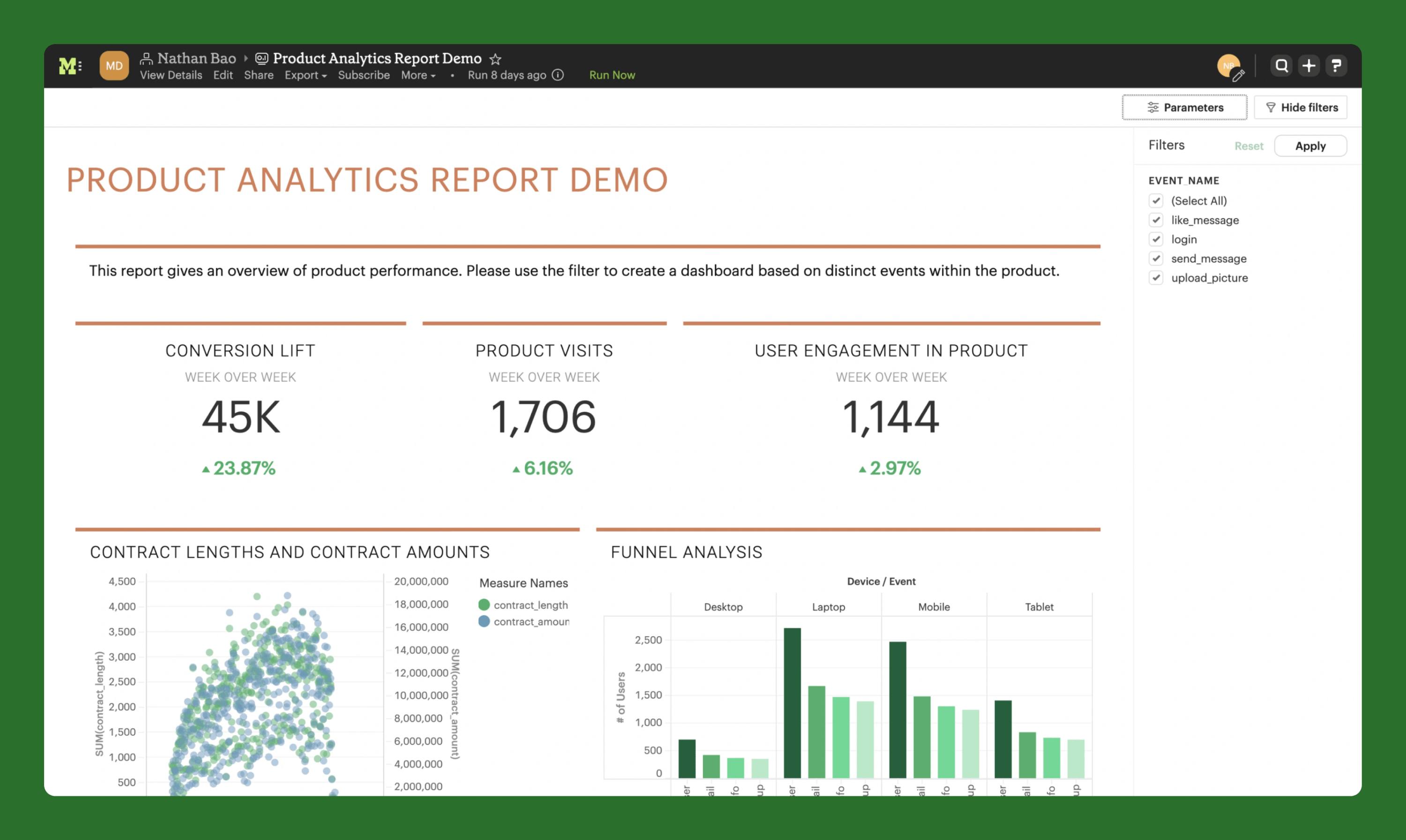The width and height of the screenshot is (1406, 840).
Task: Apply the event name filters
Action: coord(1310,146)
